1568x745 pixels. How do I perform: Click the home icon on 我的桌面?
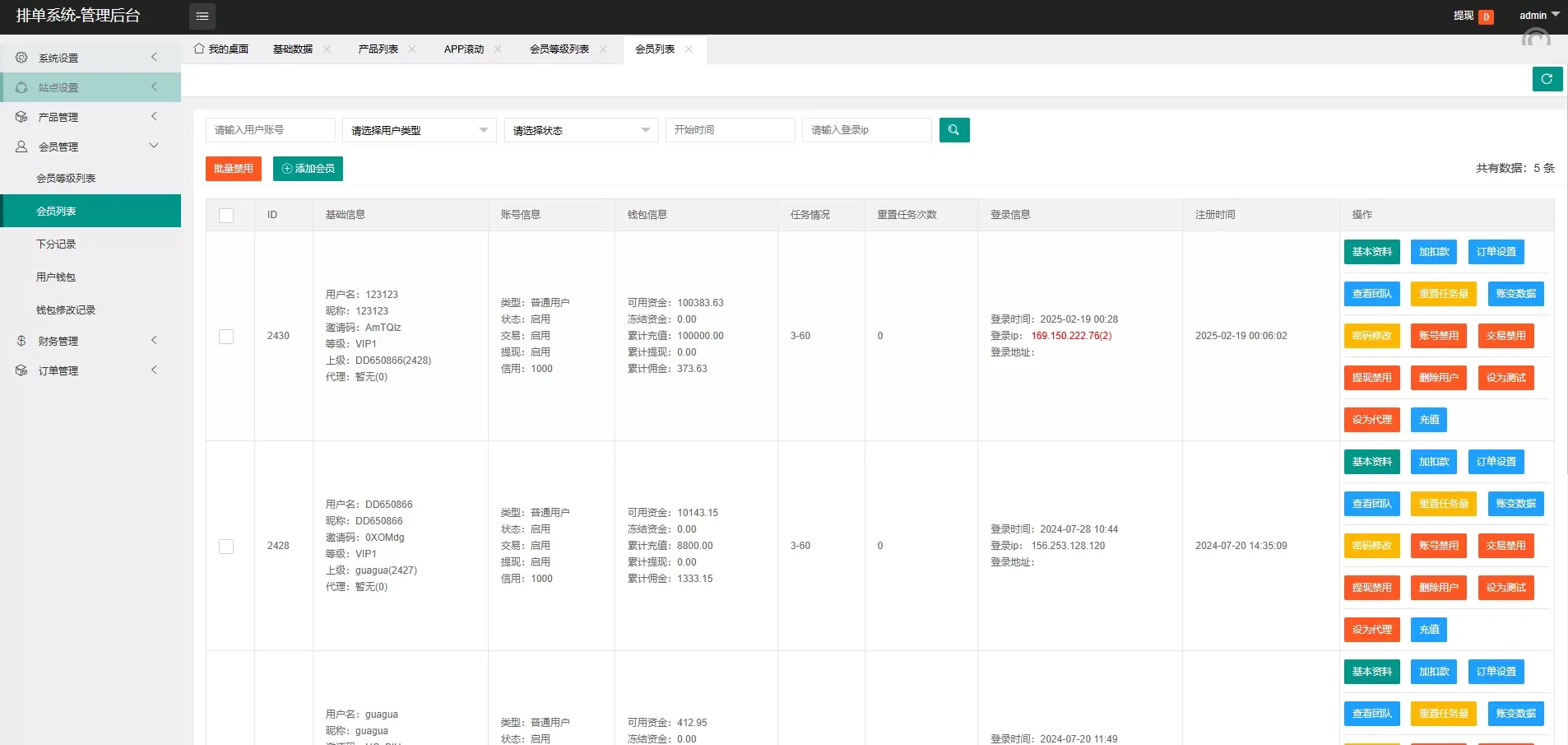click(199, 49)
